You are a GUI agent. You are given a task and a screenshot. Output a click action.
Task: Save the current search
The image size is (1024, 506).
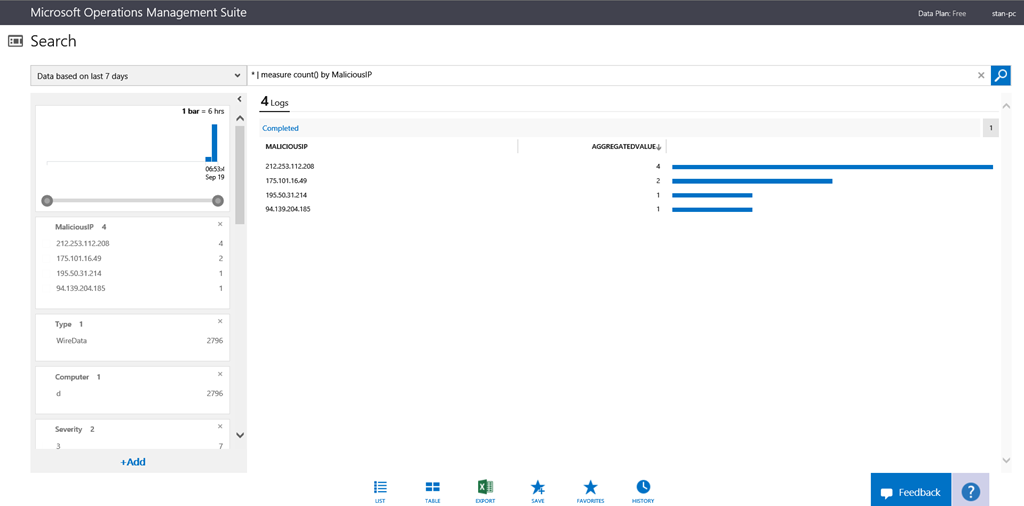[538, 488]
